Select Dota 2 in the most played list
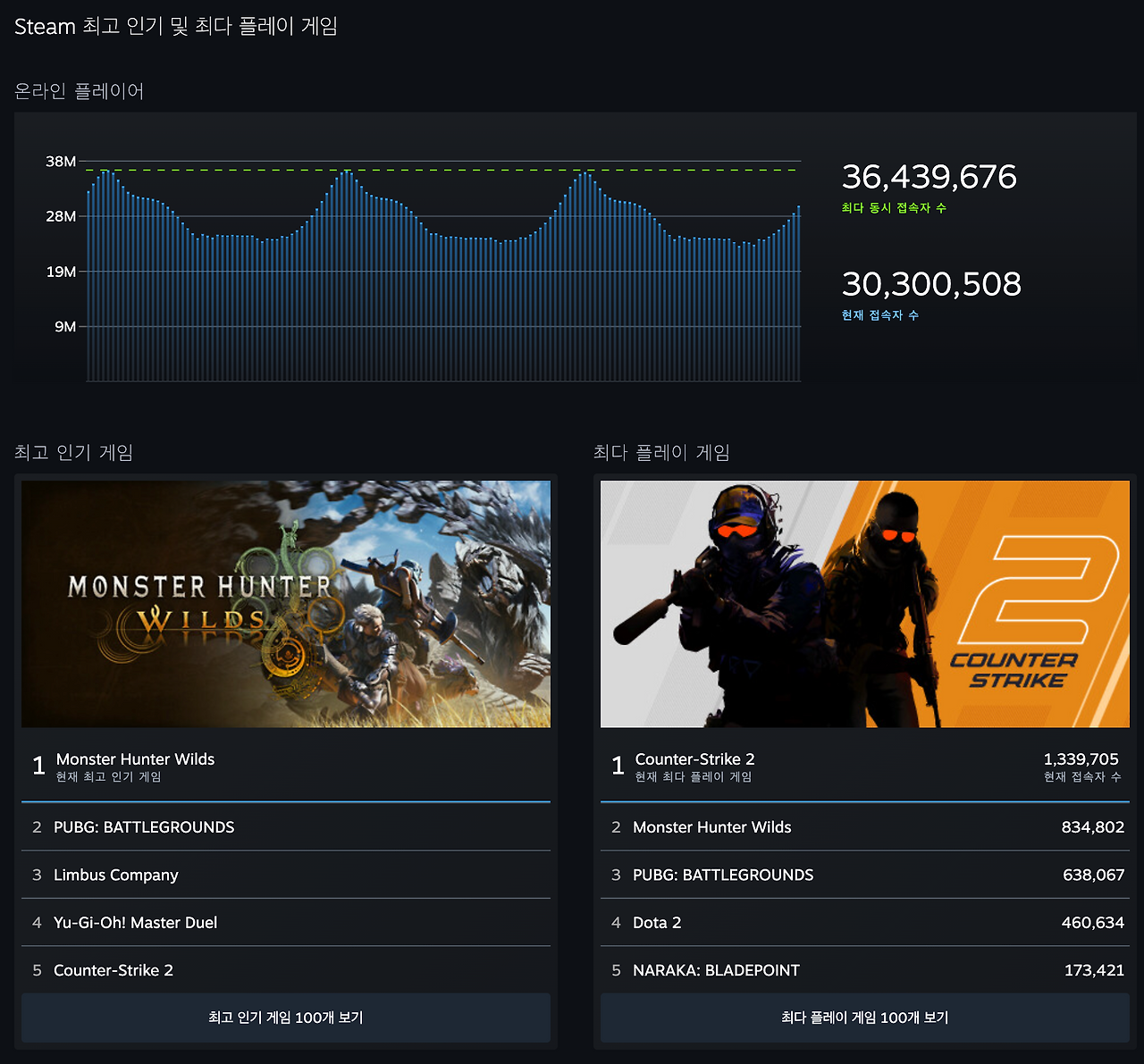1144x1064 pixels. click(x=865, y=922)
